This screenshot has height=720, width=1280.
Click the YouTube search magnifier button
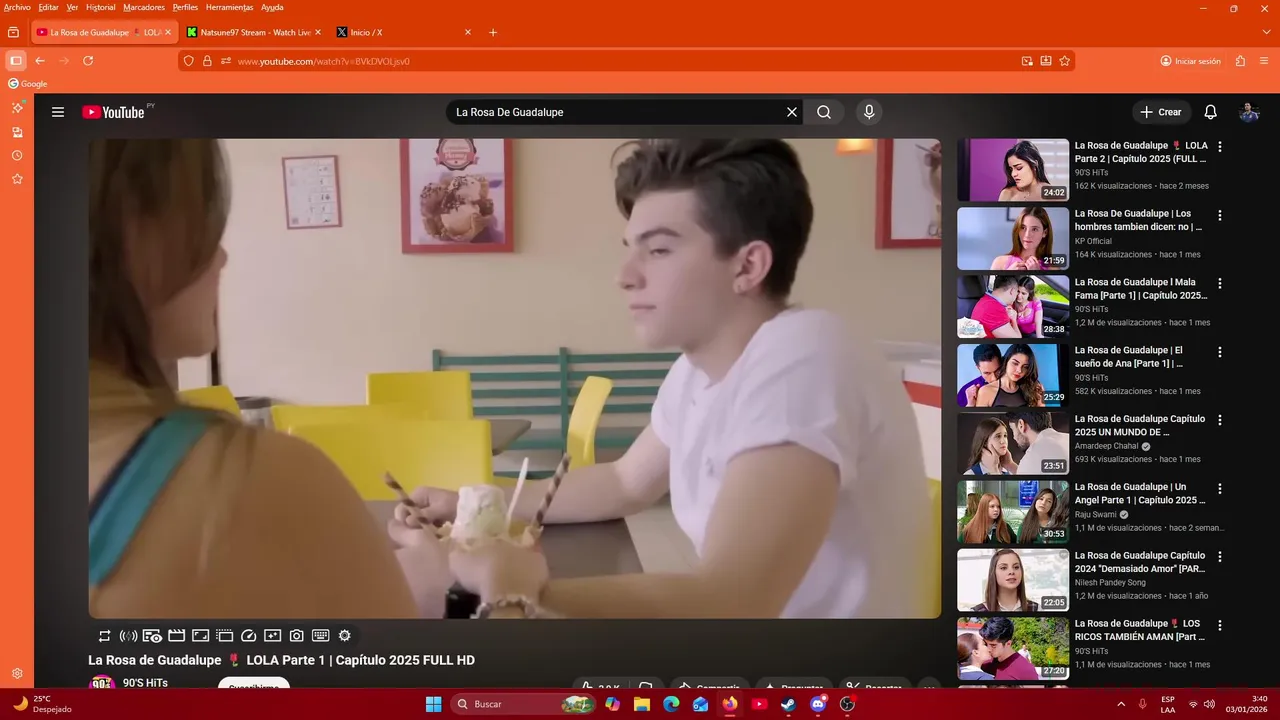(x=824, y=112)
